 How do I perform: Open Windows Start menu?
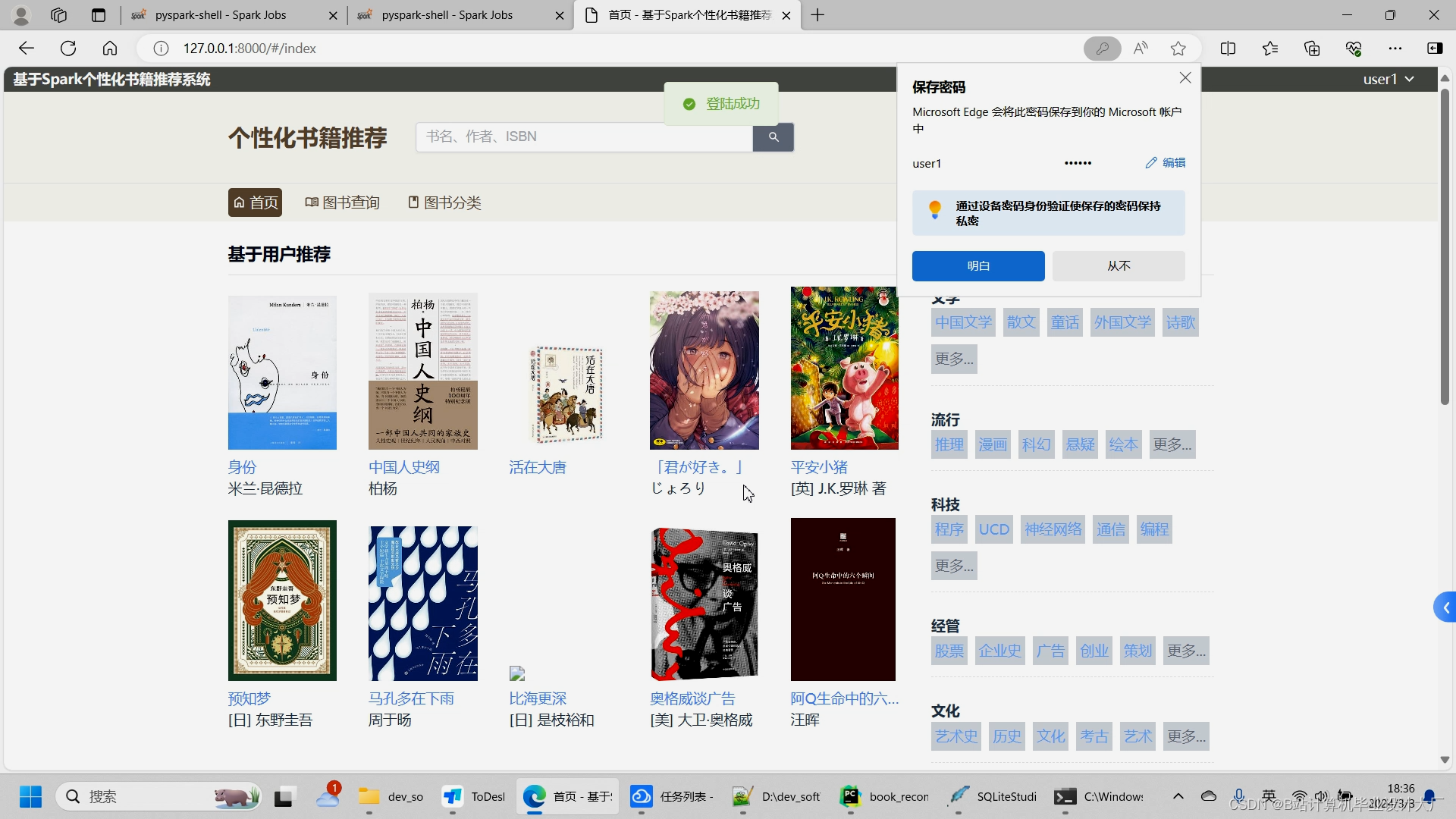coord(30,796)
